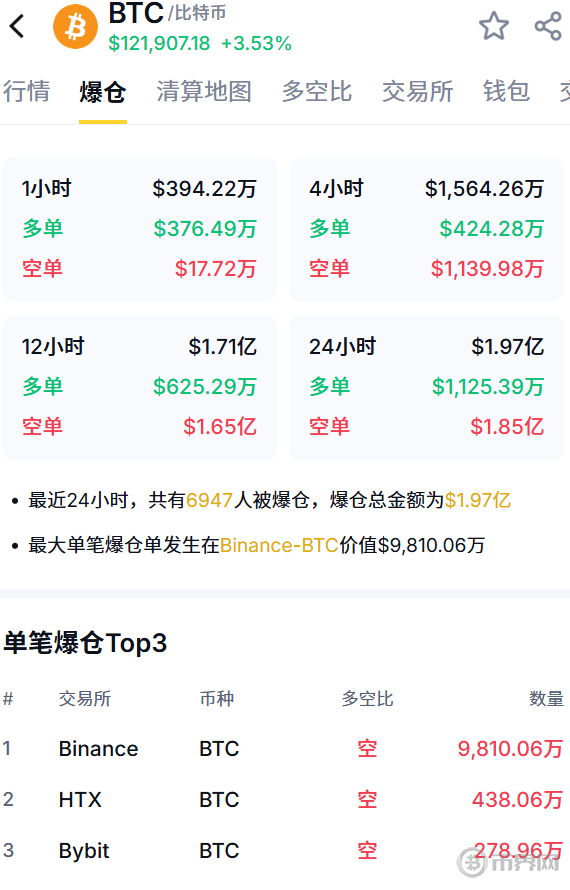This screenshot has height=890, width=570.
Task: Click the orange Bitcoin logo icon
Action: 76,27
